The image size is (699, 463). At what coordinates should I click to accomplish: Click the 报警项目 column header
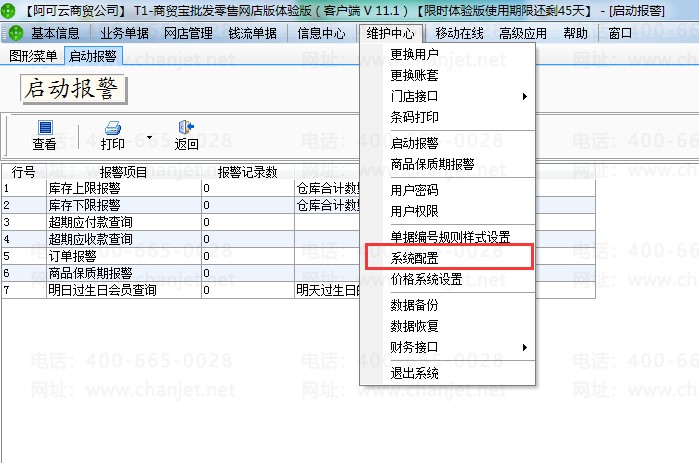coord(123,172)
